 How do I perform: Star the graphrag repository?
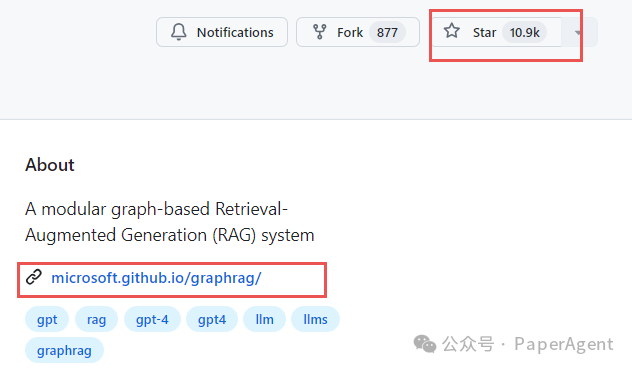497,32
